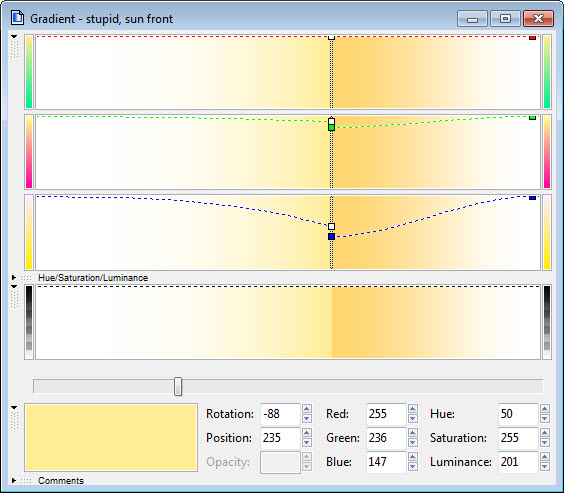
Task: Select the red end node marker
Action: (532, 38)
